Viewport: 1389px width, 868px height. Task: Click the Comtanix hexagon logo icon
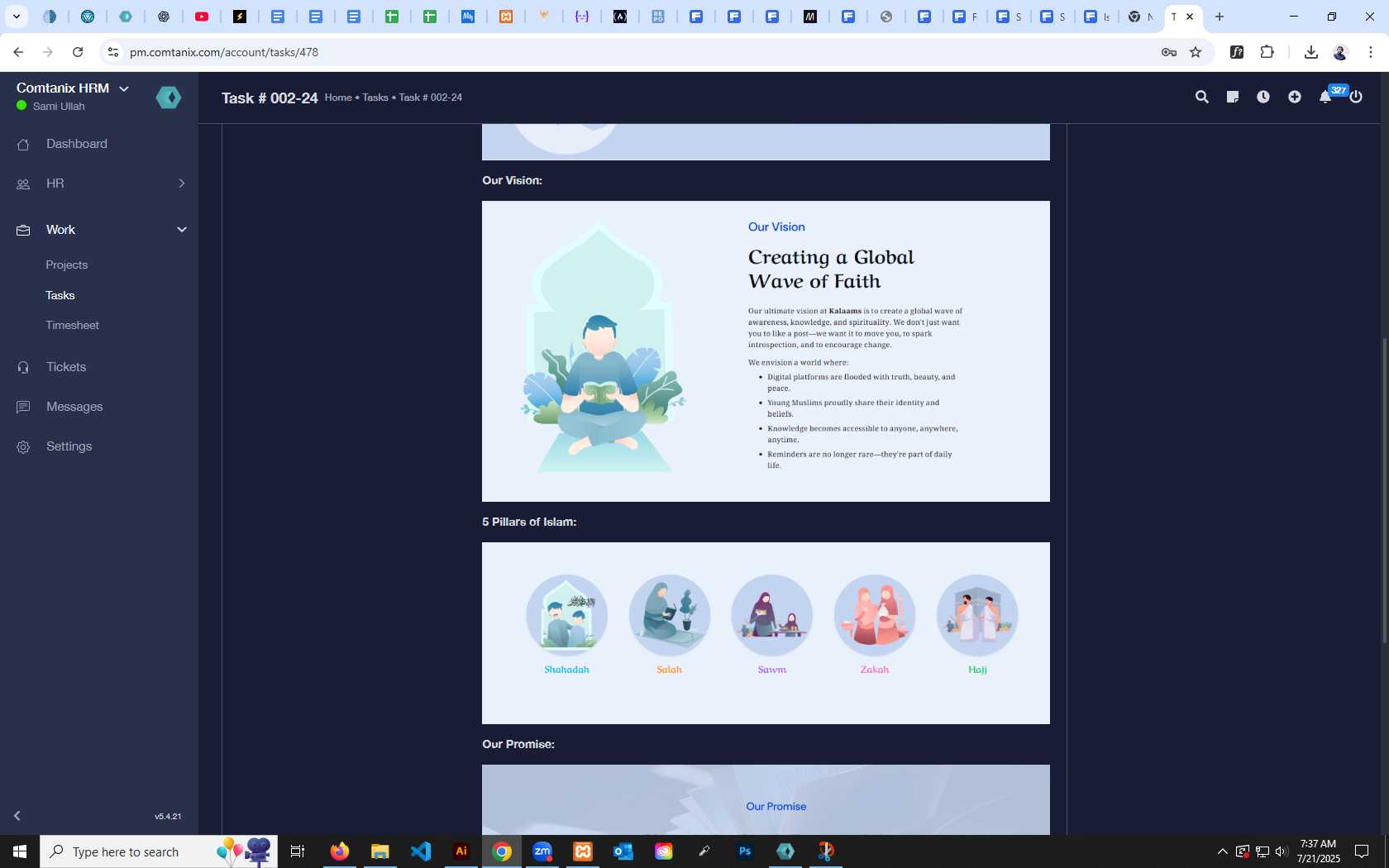pyautogui.click(x=169, y=98)
